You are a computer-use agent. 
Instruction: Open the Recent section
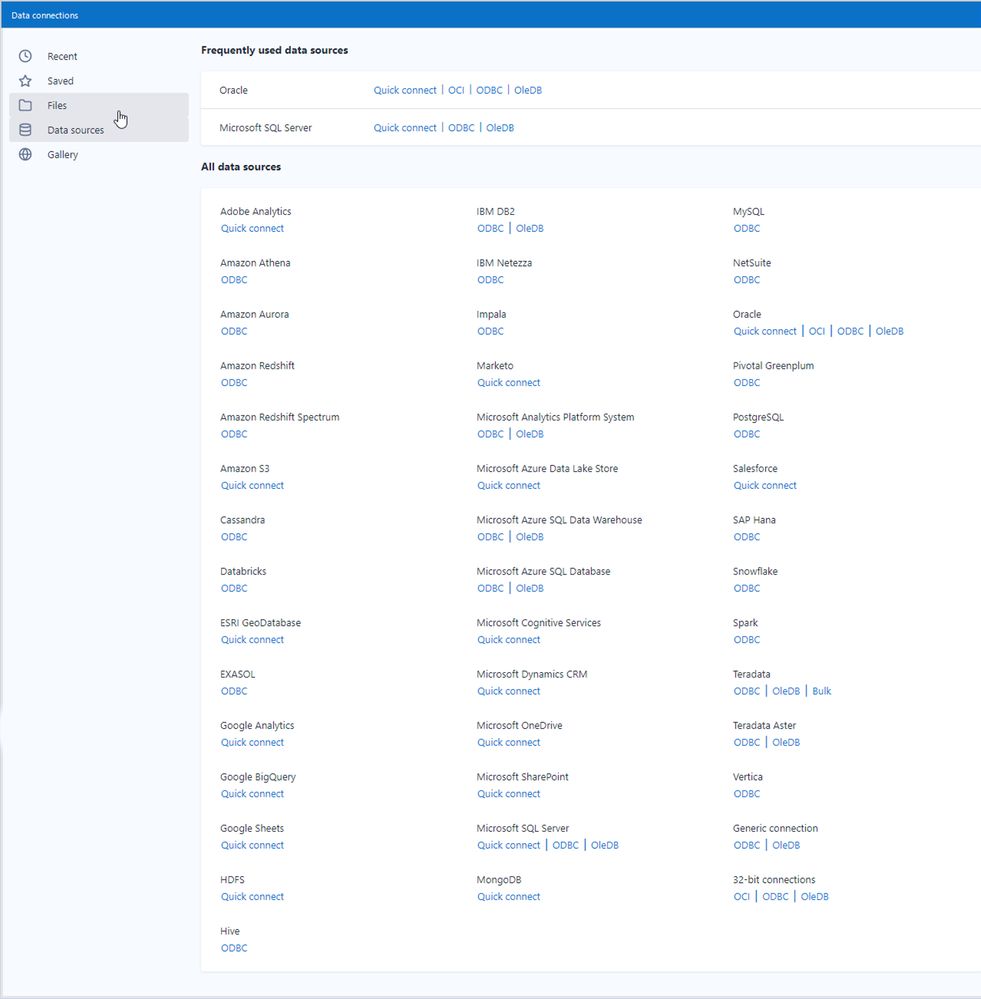(99, 56)
